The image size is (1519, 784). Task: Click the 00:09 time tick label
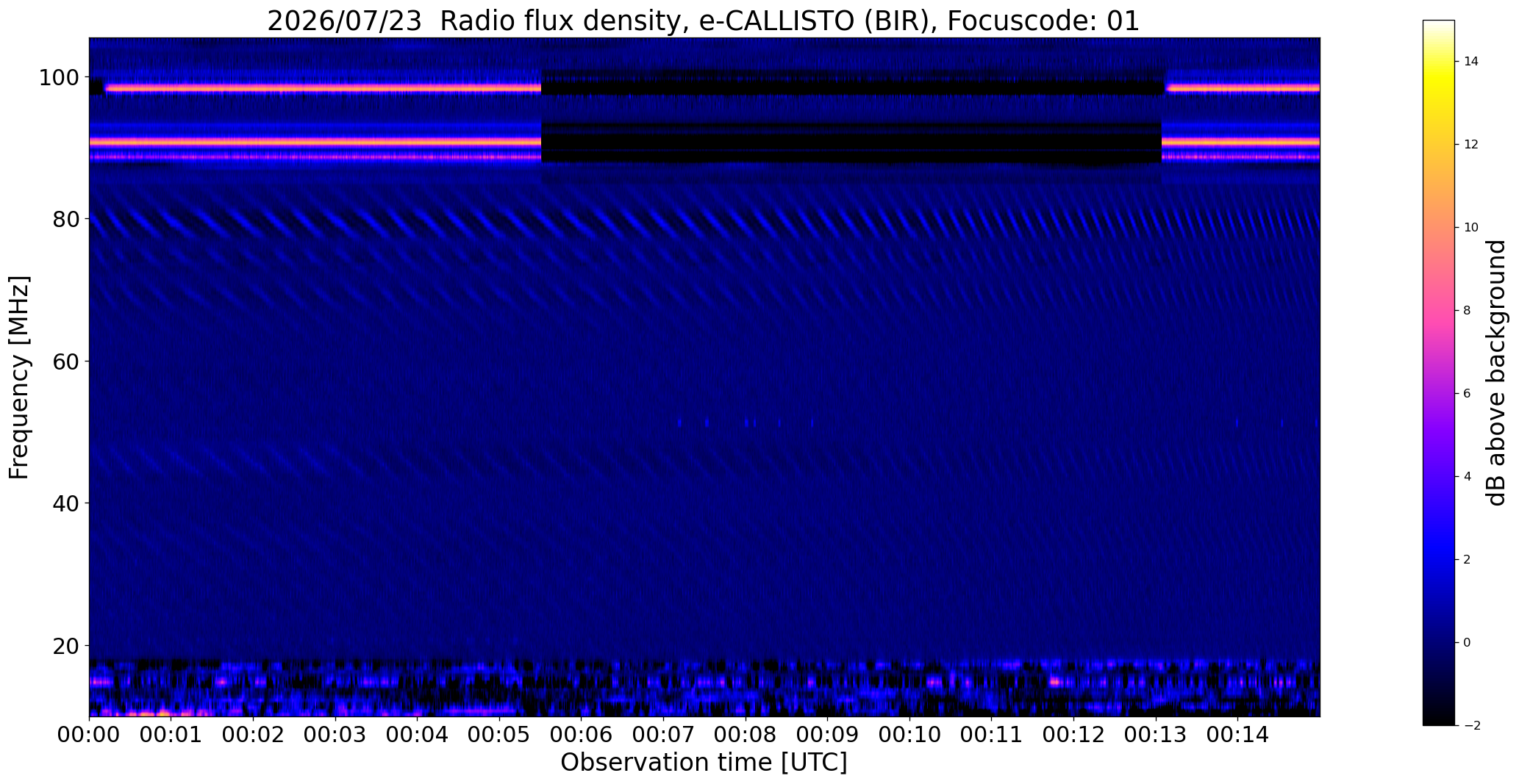(x=827, y=736)
